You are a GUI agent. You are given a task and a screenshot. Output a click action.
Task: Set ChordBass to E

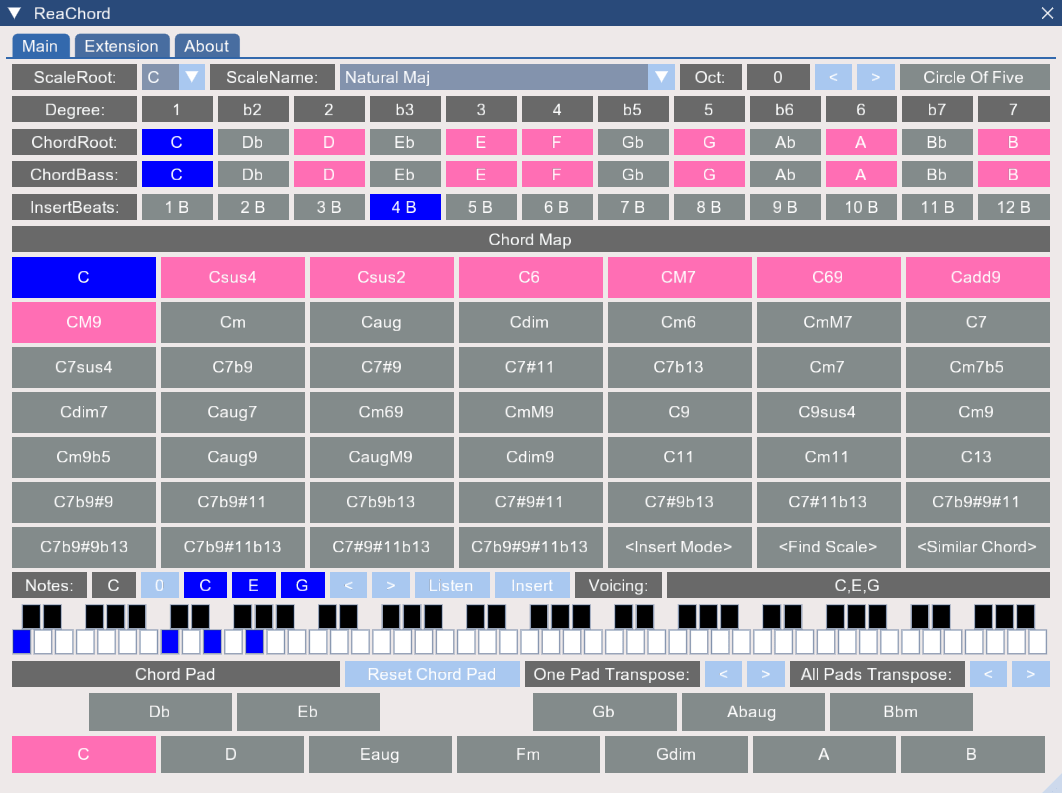(481, 174)
